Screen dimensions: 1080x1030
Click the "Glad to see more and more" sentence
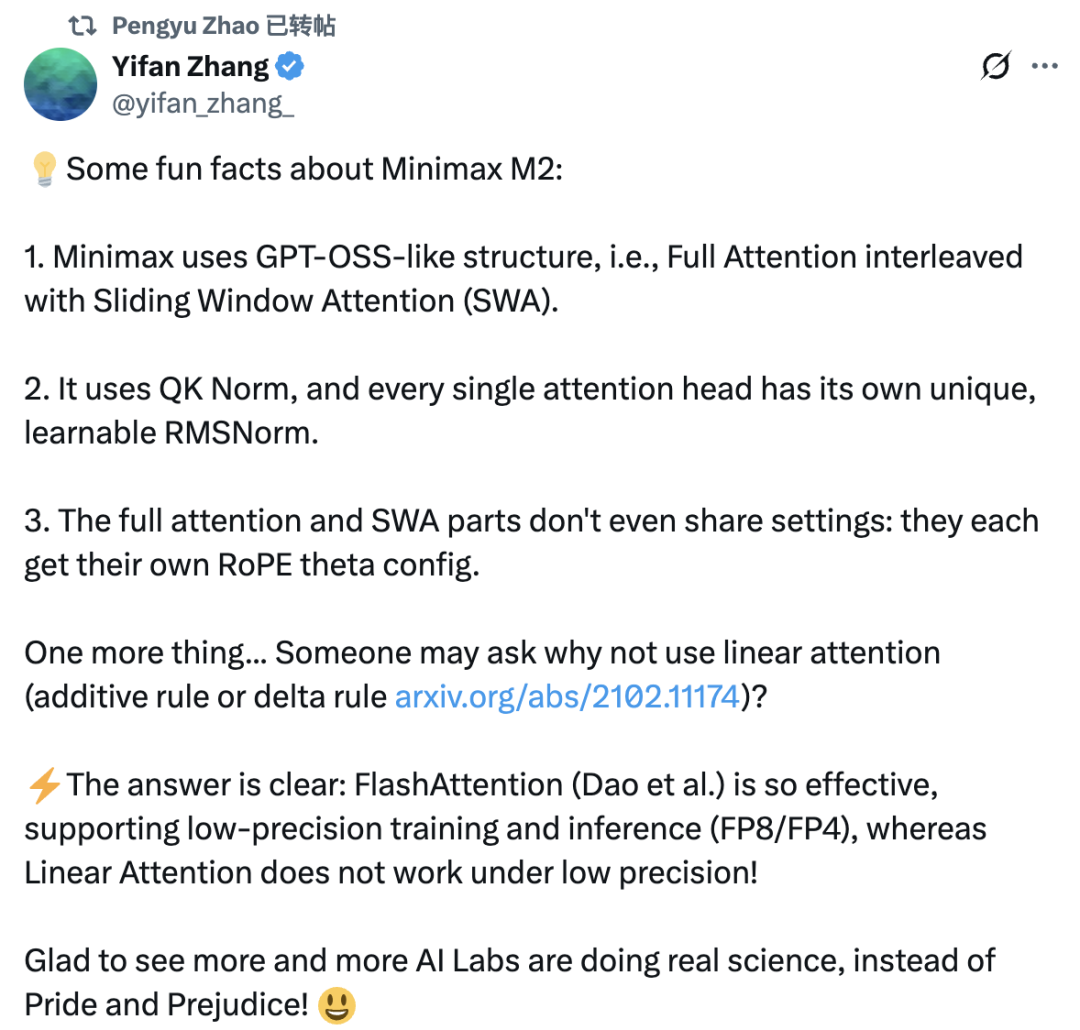coord(510,961)
